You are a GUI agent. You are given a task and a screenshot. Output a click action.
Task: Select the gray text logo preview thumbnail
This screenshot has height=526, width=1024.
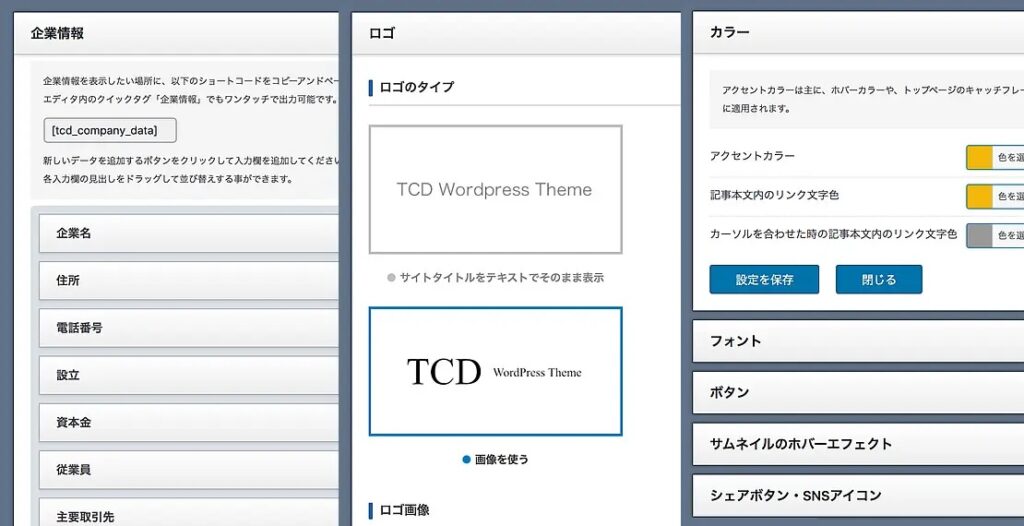[496, 189]
